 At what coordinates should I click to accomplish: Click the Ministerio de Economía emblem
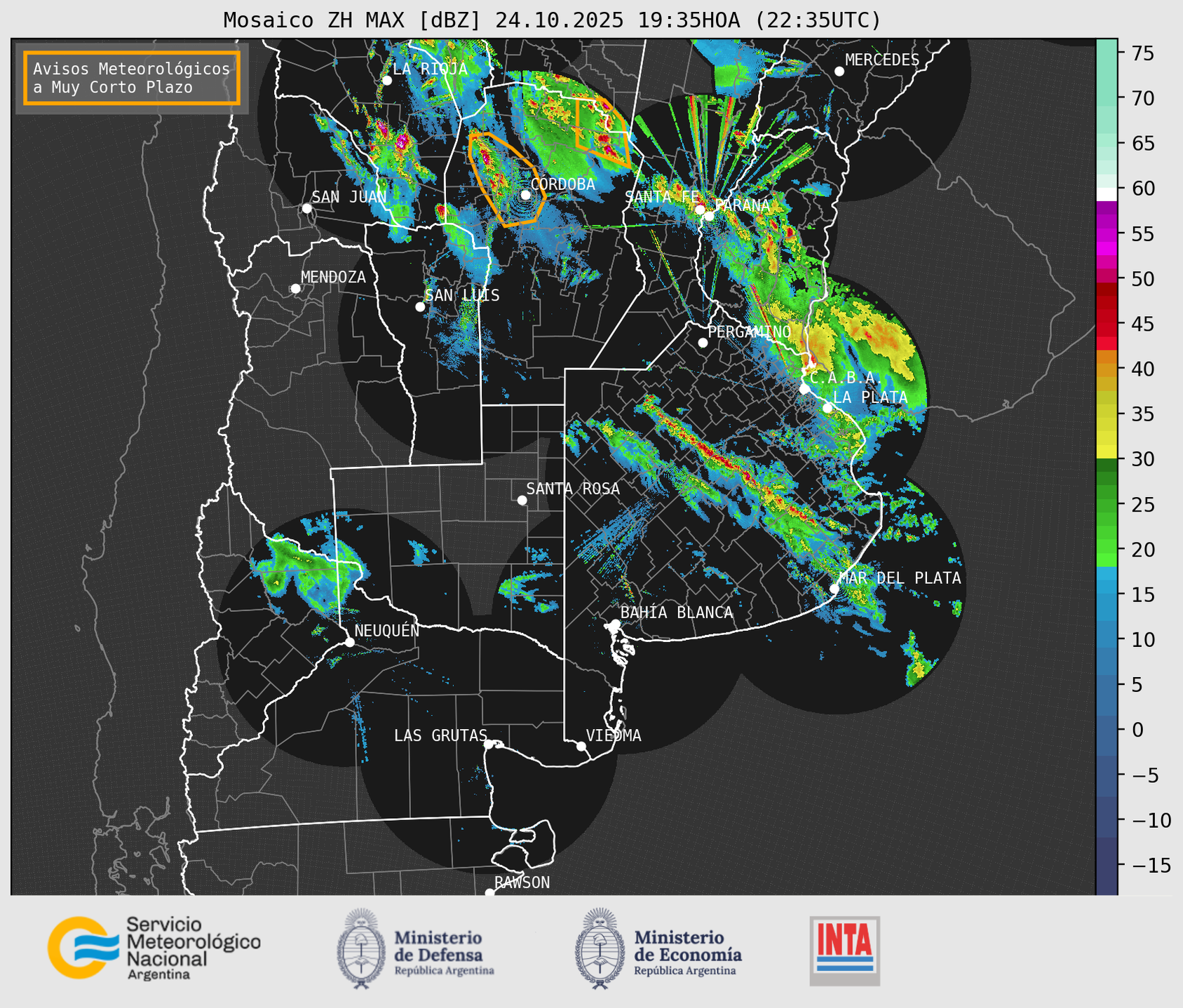click(x=600, y=948)
